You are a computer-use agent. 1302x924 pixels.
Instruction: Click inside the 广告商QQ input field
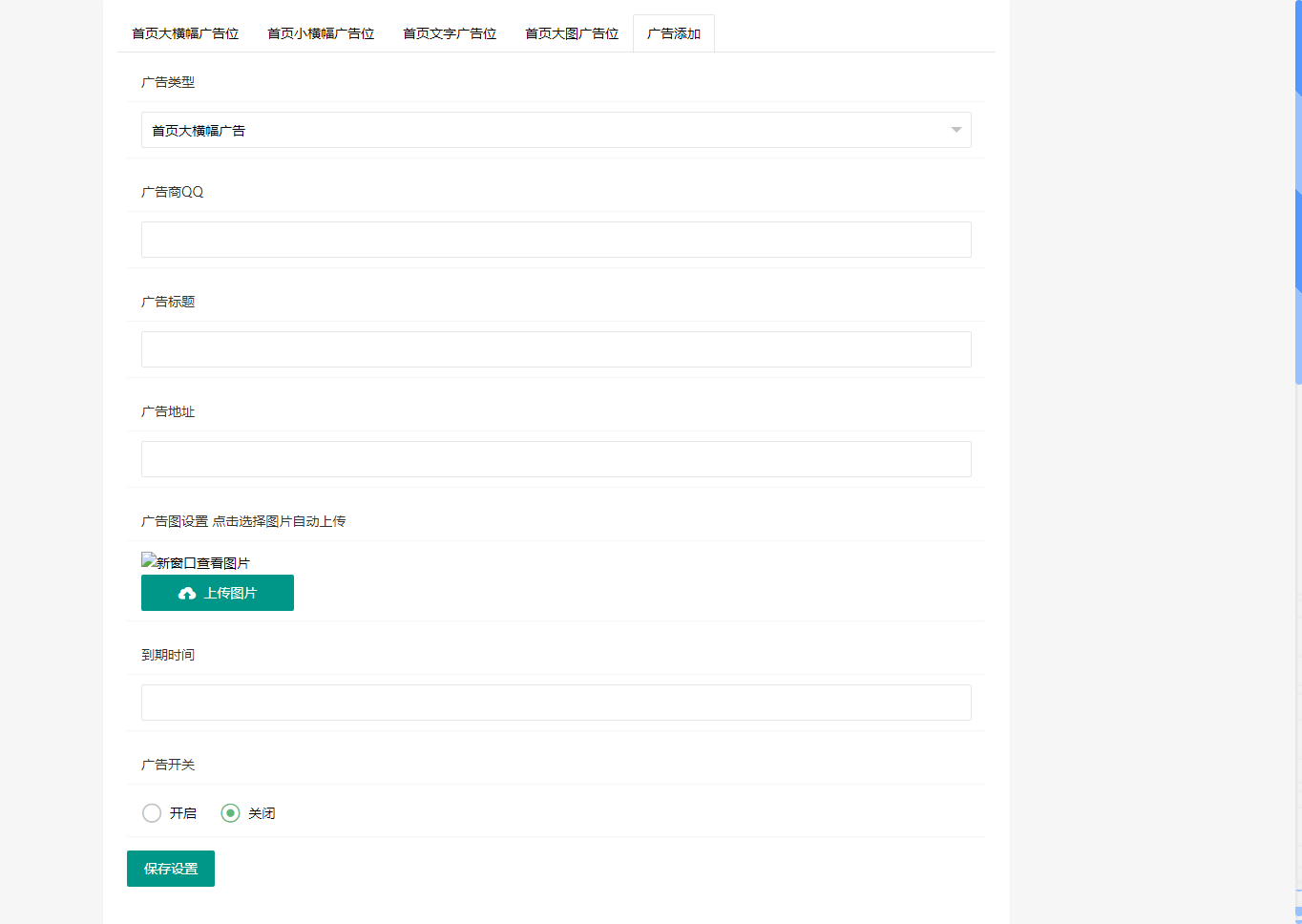(556, 239)
